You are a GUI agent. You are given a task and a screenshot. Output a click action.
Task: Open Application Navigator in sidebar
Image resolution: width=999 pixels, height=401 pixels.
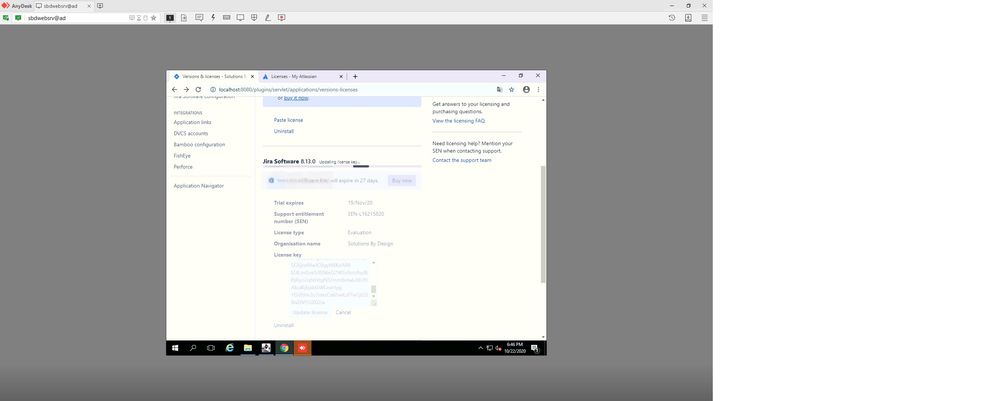coord(198,186)
